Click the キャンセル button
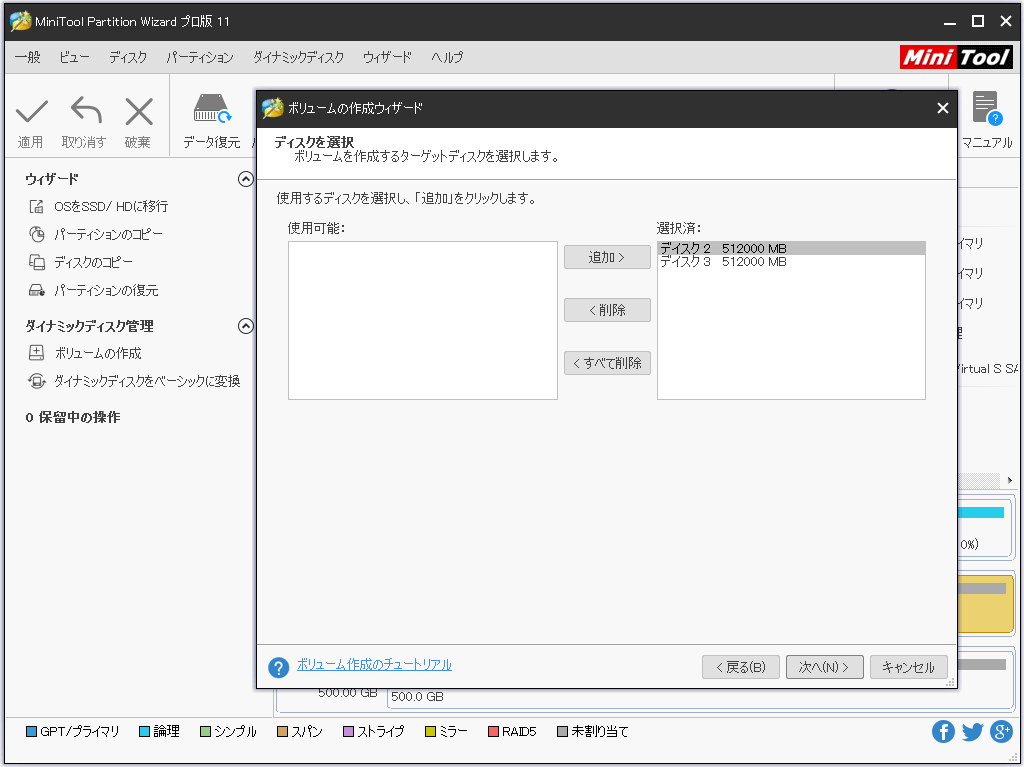Viewport: 1024px width, 767px height. pos(908,667)
